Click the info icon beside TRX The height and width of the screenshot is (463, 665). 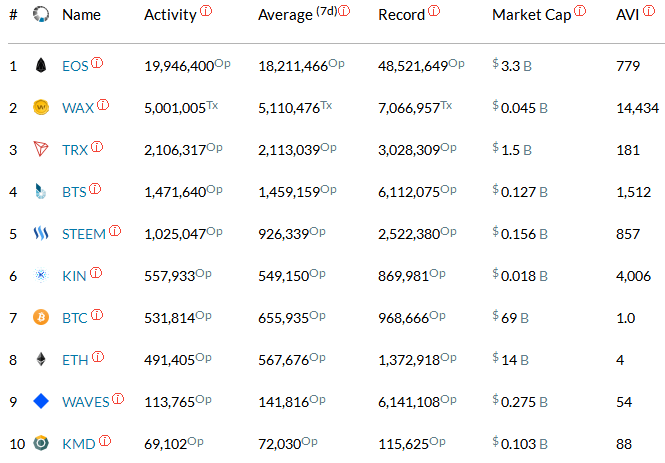(x=97, y=147)
